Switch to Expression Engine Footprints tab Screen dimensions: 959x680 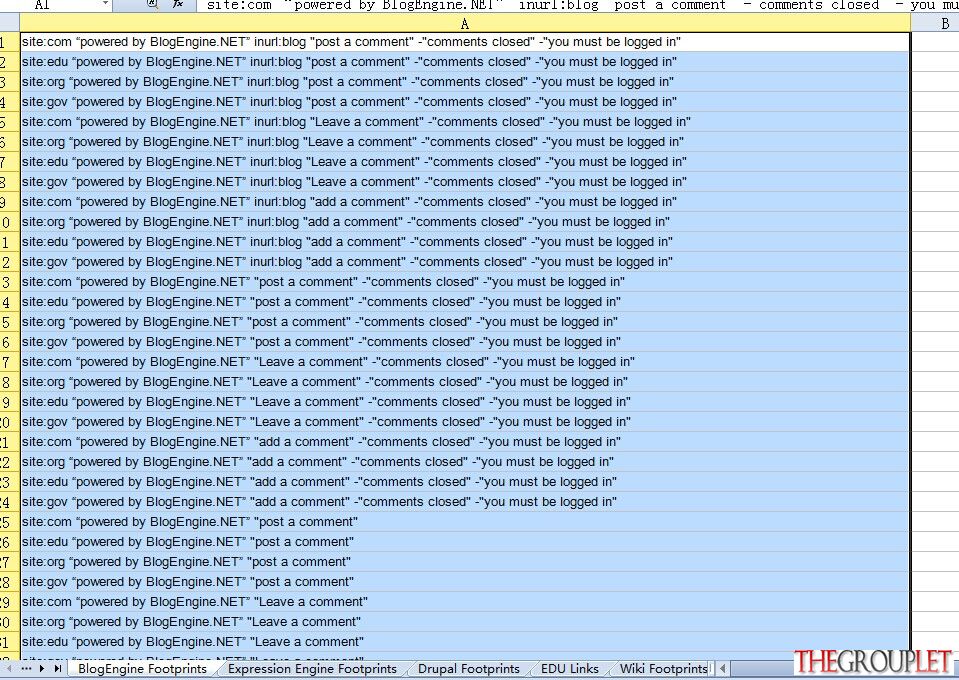(x=312, y=669)
